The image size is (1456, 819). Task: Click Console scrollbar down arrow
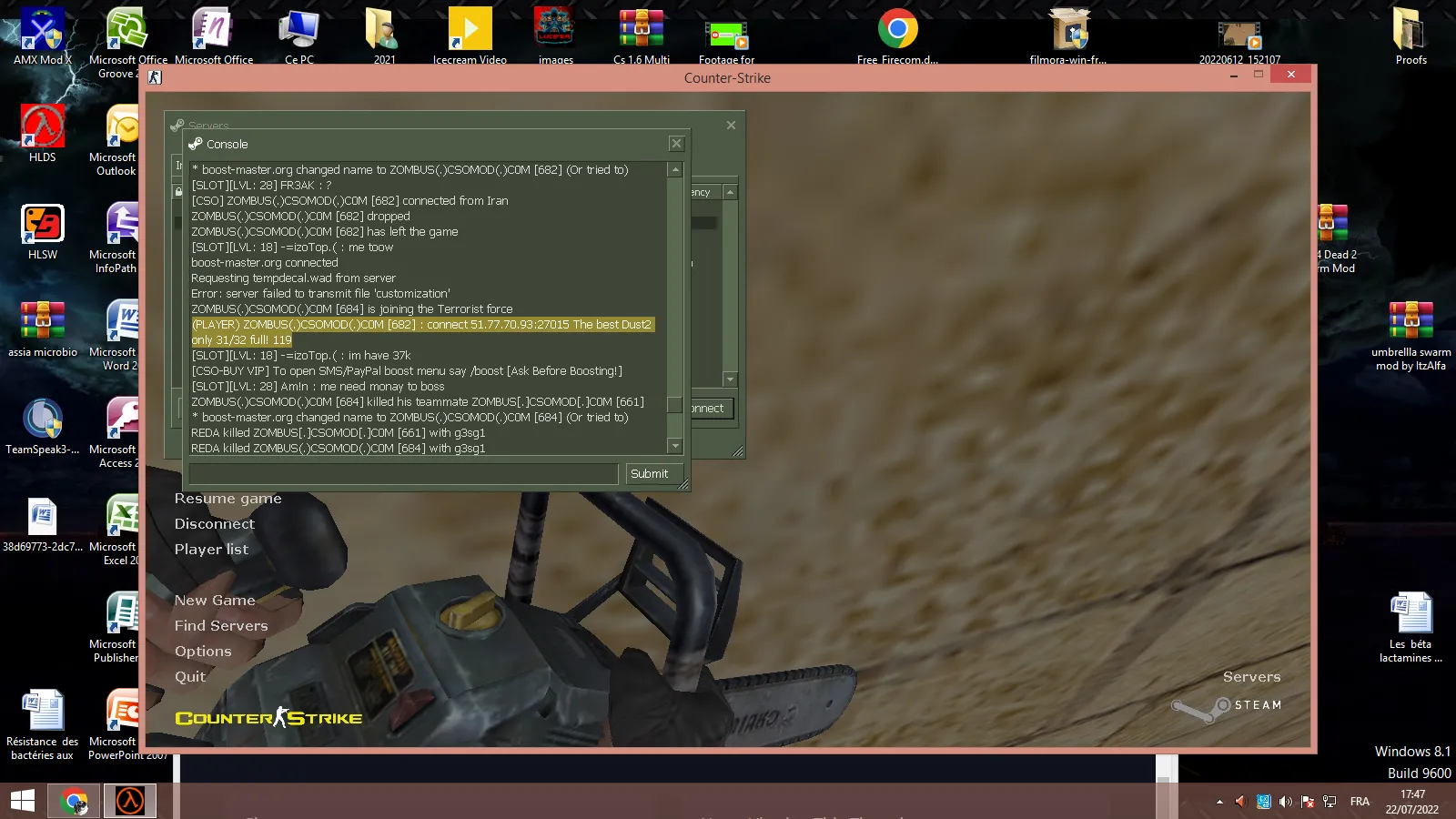tap(675, 446)
